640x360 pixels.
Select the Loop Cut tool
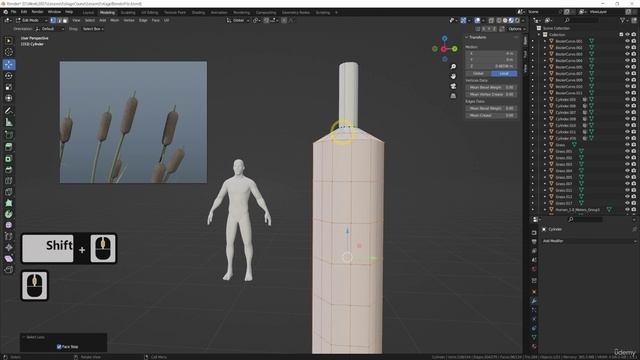9,180
